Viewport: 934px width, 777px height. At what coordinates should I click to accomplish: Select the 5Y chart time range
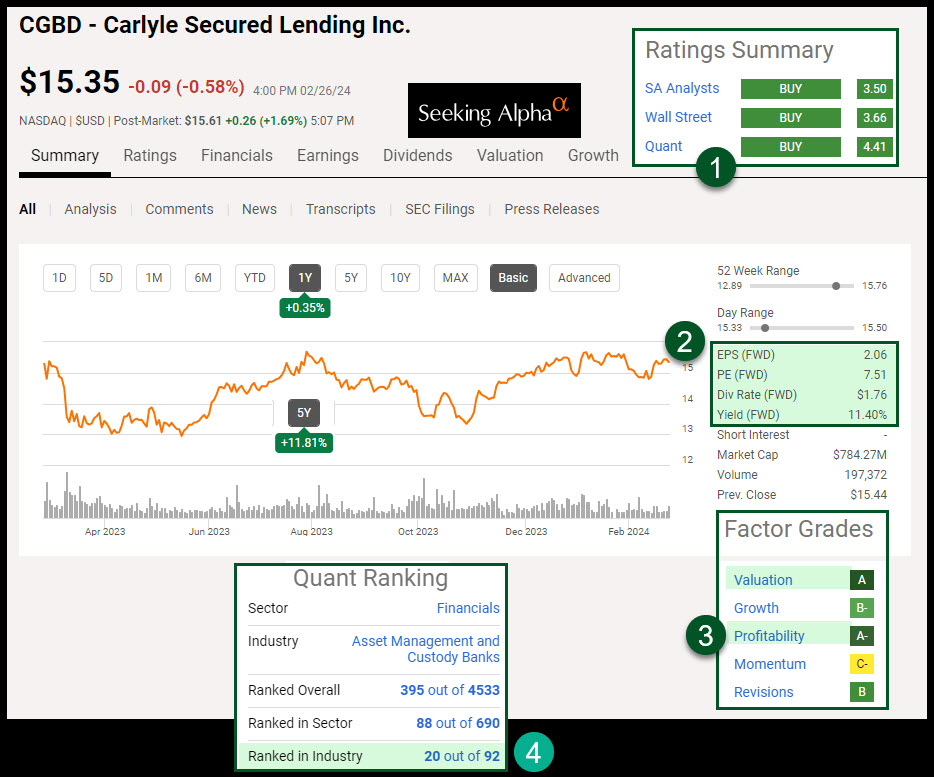(351, 278)
